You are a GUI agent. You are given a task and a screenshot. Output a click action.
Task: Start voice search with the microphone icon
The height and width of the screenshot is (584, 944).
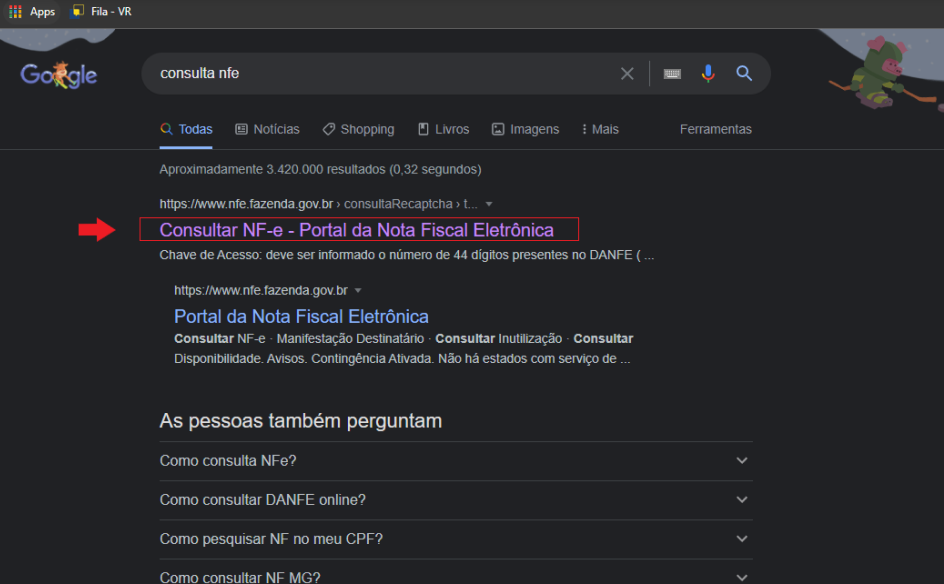pos(708,73)
